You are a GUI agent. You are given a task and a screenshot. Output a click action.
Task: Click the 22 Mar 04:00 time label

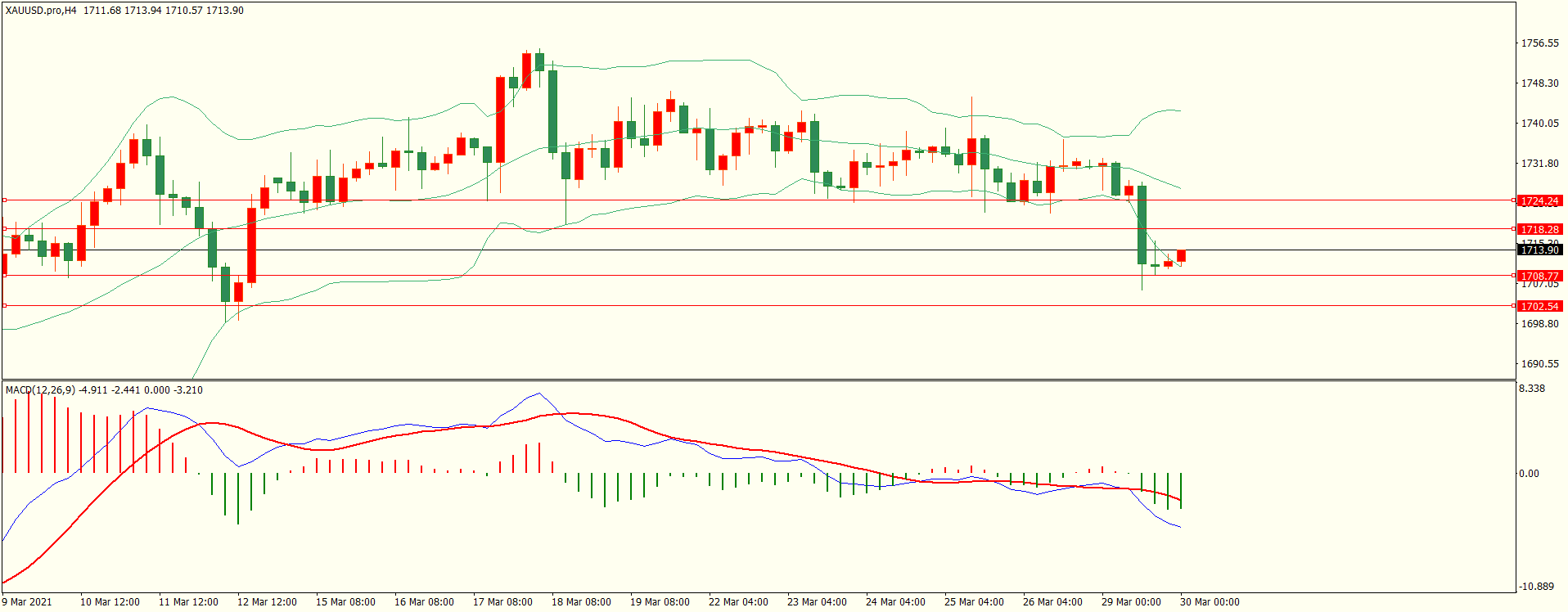click(738, 602)
